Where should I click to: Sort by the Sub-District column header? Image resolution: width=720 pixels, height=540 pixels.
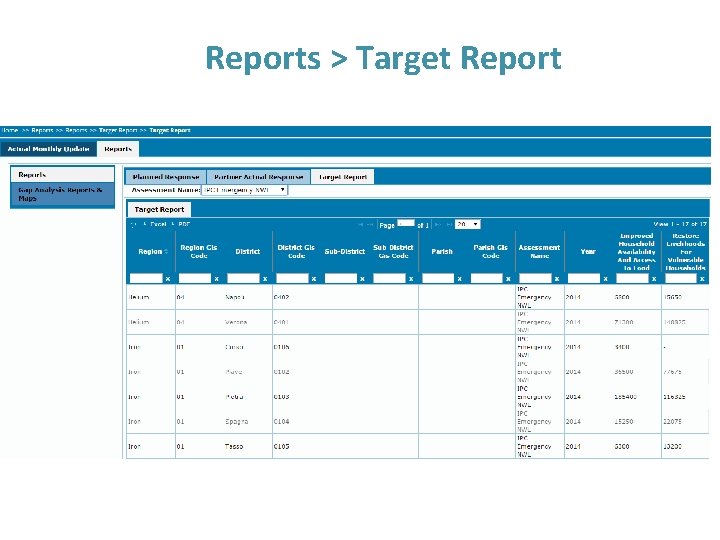pos(345,252)
